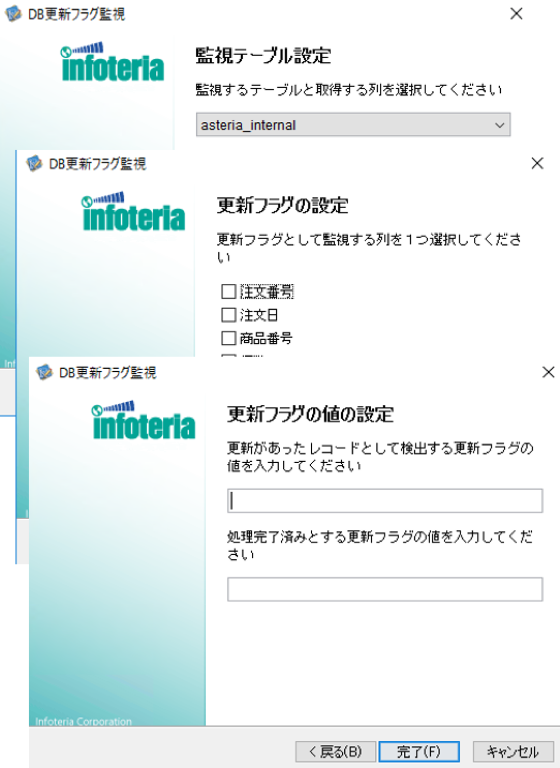560x768 pixels.
Task: Open the asteria_internal table dropdown
Action: click(x=353, y=125)
